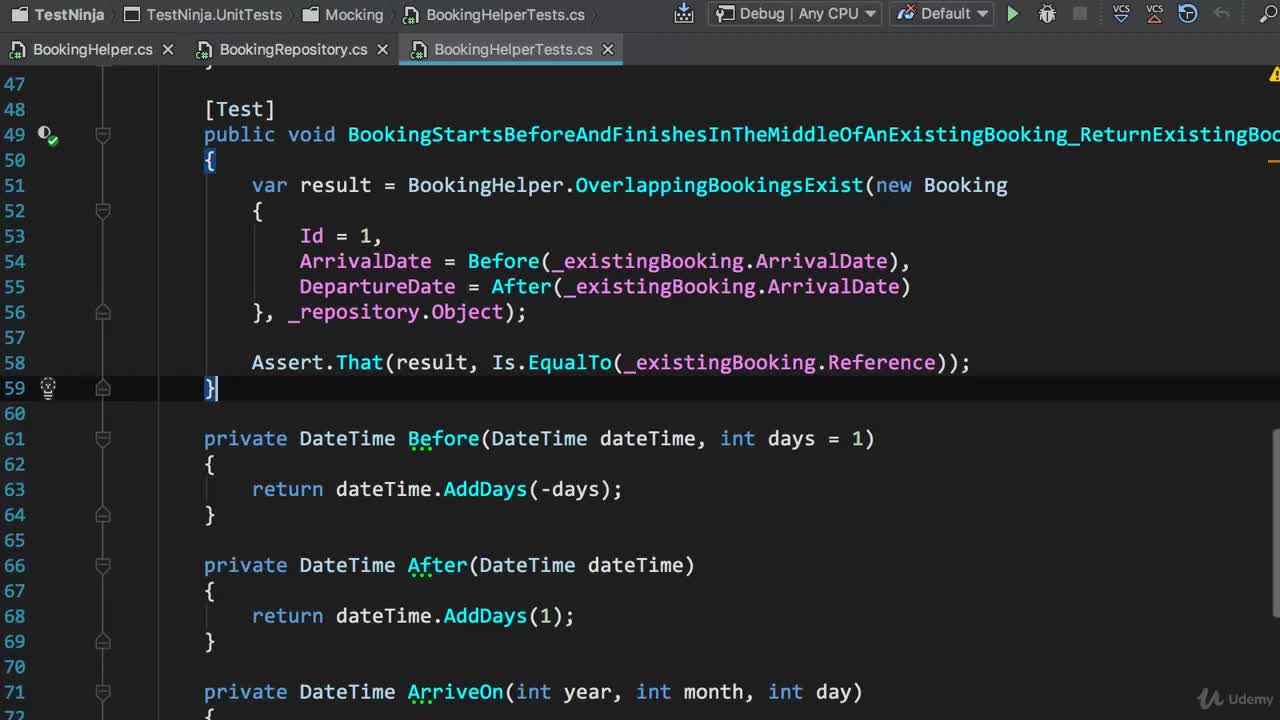Run the project with the green play button

(1013, 14)
